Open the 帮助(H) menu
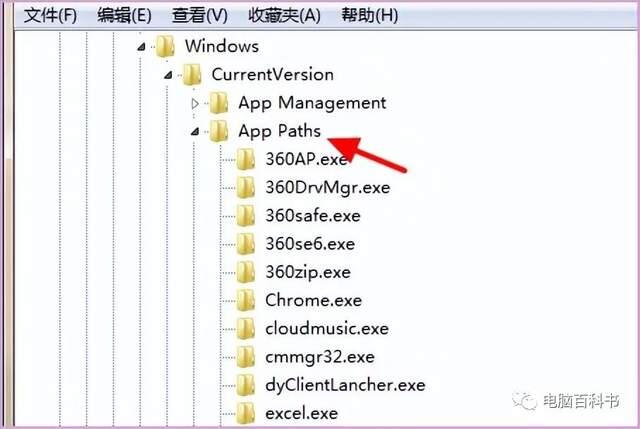This screenshot has height=429, width=640. [x=370, y=16]
